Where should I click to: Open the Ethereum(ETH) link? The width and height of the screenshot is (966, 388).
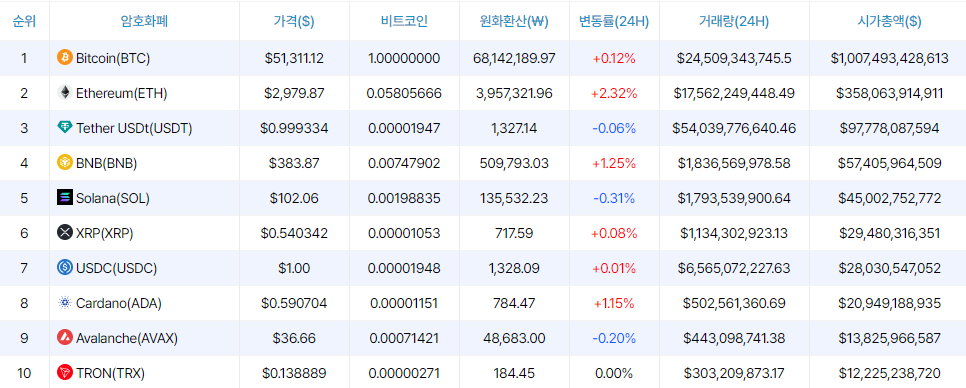pos(122,94)
